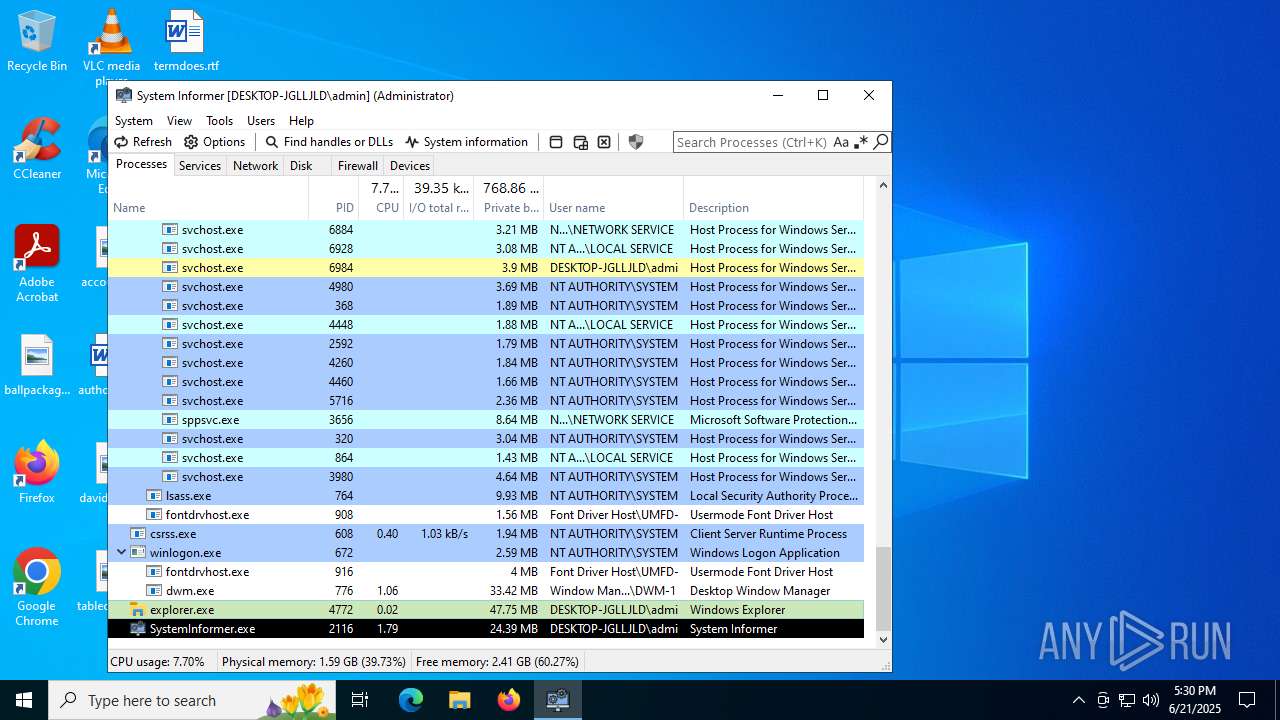Select the Processes tab

click(x=141, y=164)
